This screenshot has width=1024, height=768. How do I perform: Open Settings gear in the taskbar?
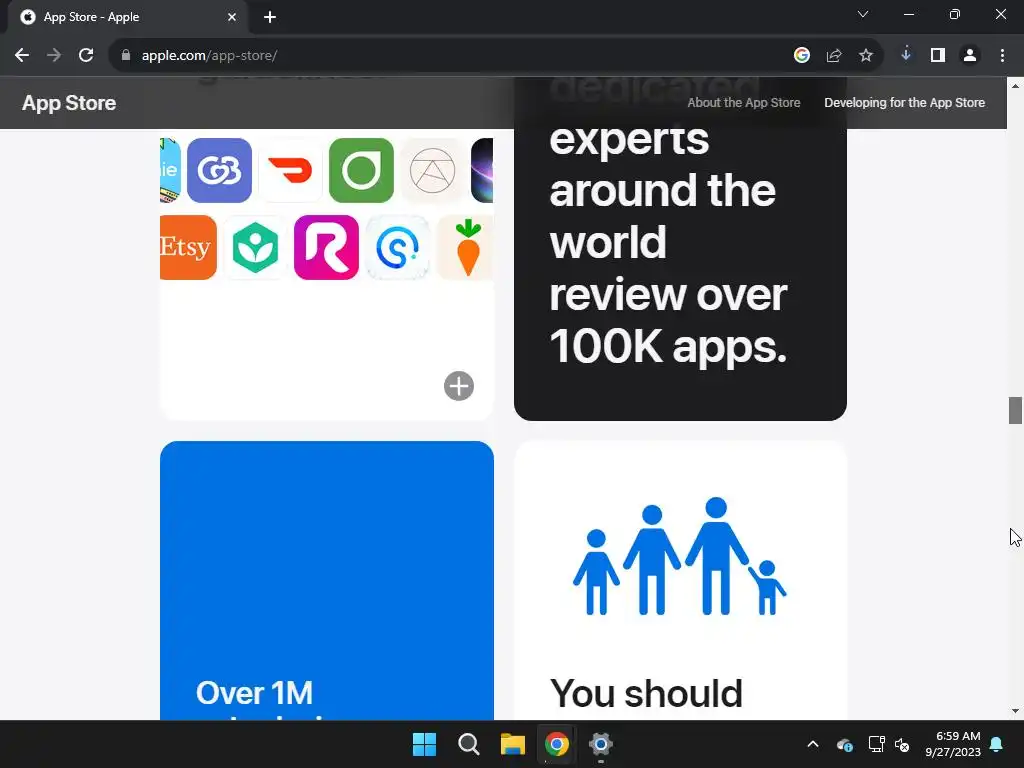pyautogui.click(x=601, y=744)
